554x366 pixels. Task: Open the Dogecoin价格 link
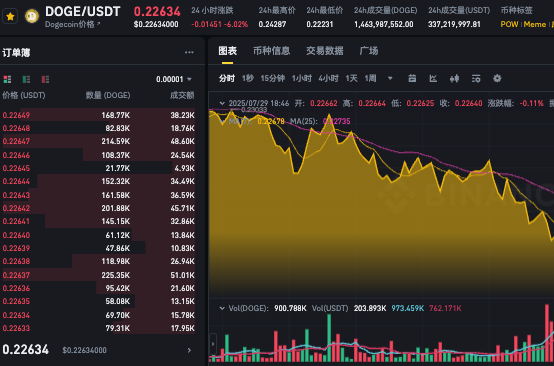[x=72, y=25]
